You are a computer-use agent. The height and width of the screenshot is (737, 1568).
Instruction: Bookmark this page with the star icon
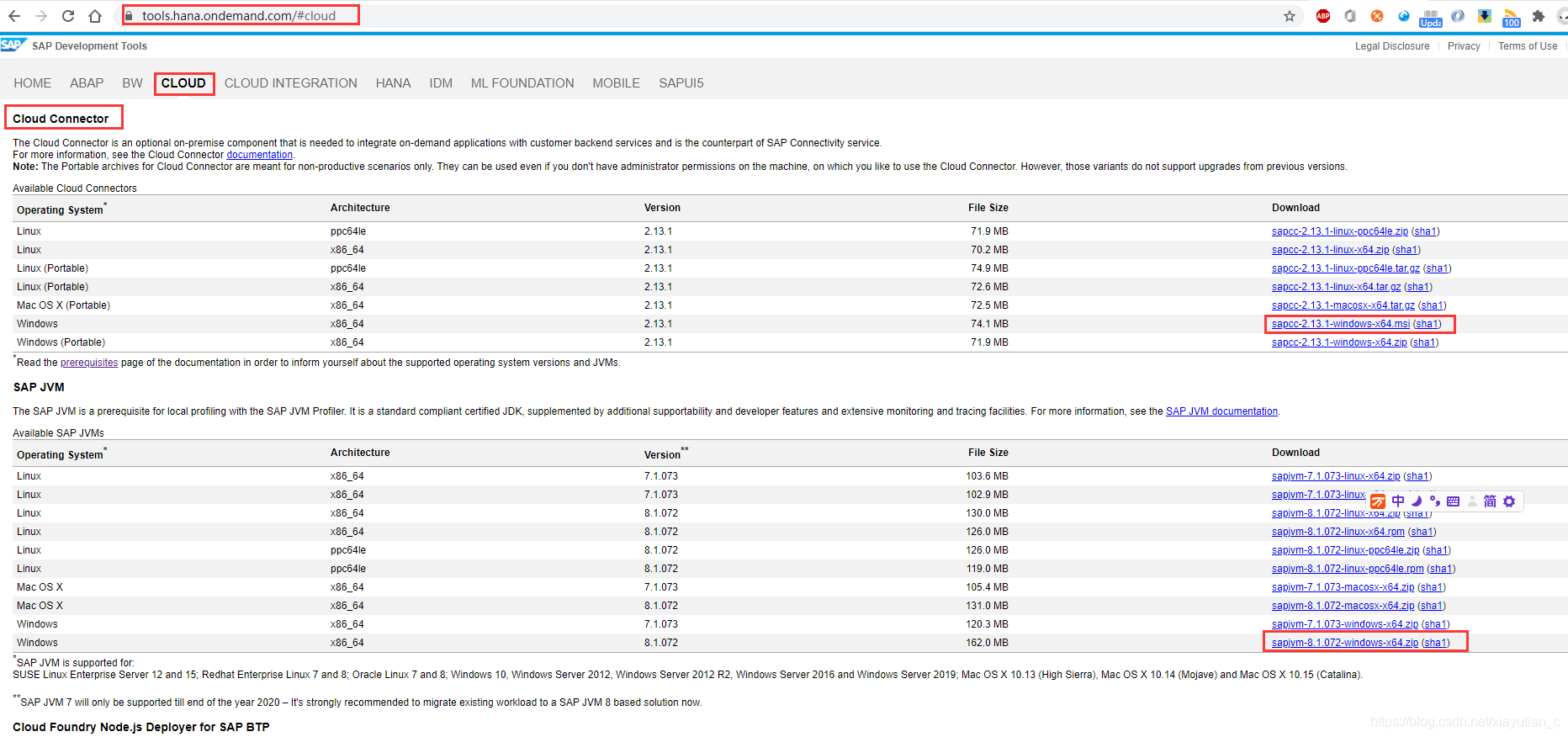1290,16
